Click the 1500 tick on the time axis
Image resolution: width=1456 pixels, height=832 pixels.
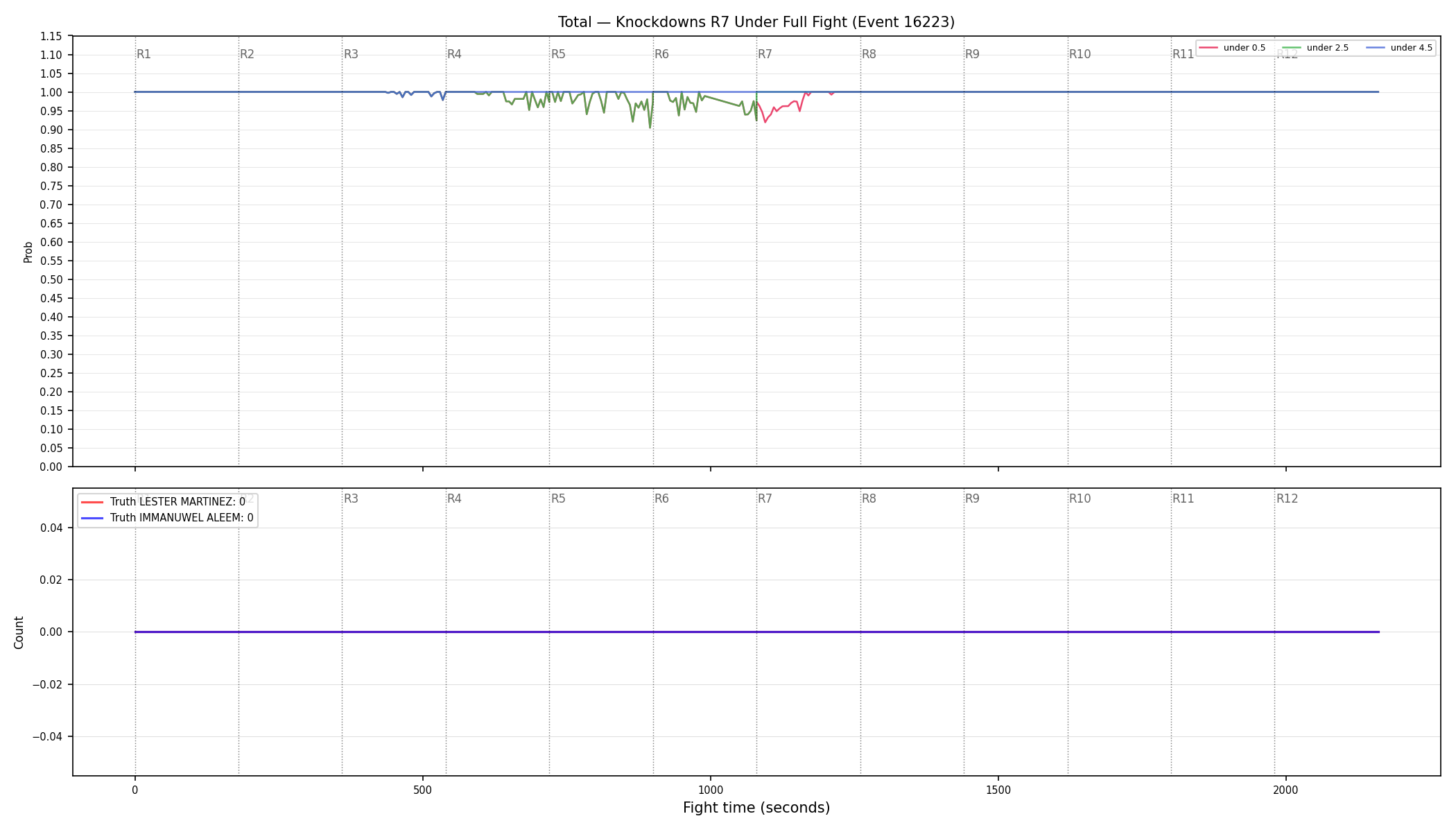pos(998,790)
